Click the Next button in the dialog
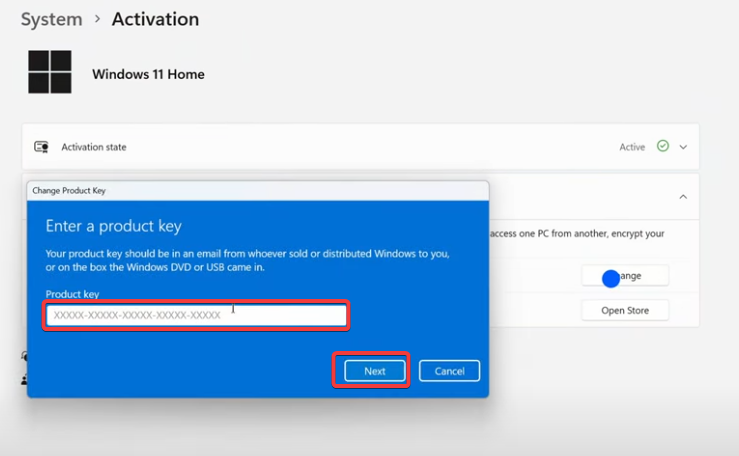Screen dimensions: 739x456 coord(375,371)
